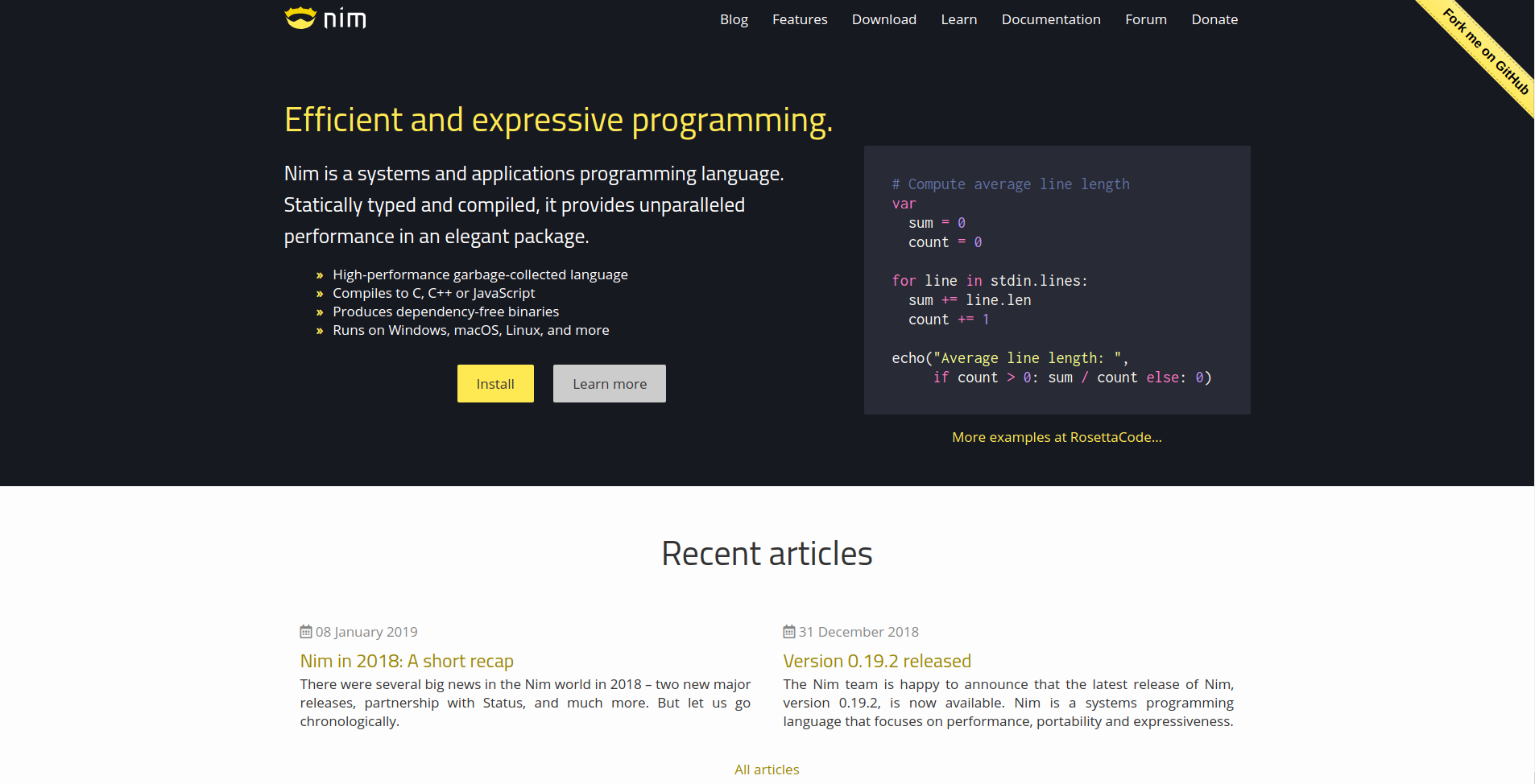Visit the Forum link
The width and height of the screenshot is (1535, 784).
click(1145, 19)
